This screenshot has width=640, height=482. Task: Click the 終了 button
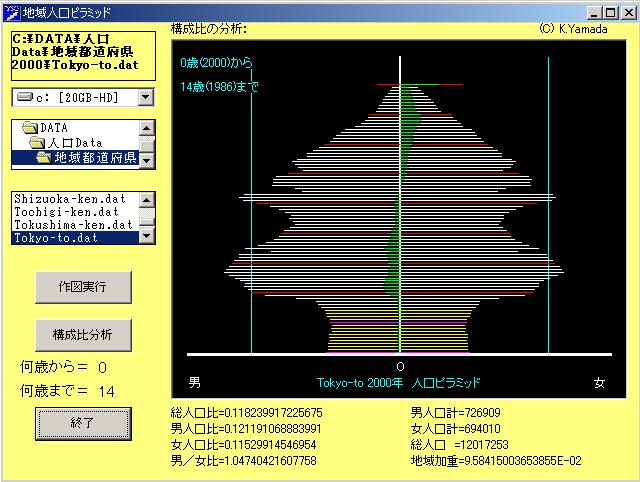pyautogui.click(x=83, y=424)
